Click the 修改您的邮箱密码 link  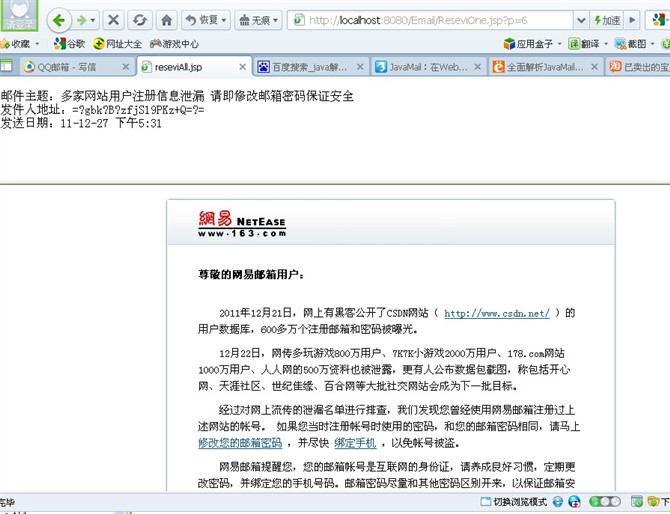240,443
